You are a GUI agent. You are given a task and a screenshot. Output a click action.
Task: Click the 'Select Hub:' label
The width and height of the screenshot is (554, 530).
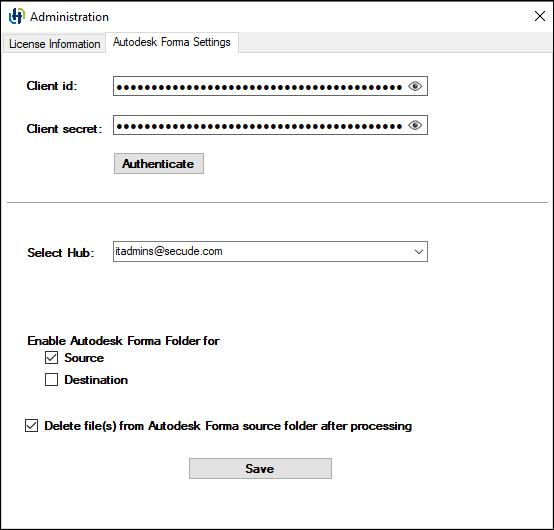pos(61,253)
